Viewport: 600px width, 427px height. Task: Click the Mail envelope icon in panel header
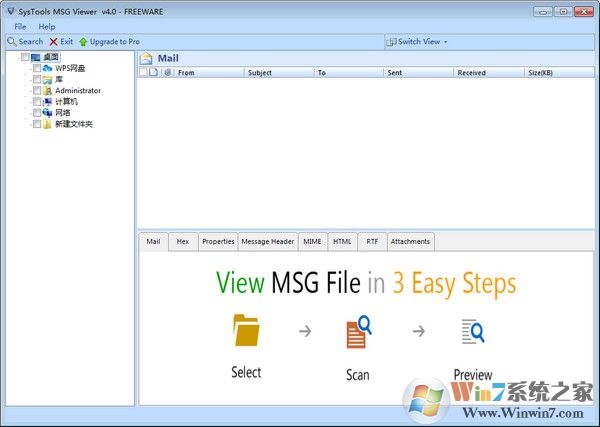pyautogui.click(x=146, y=59)
